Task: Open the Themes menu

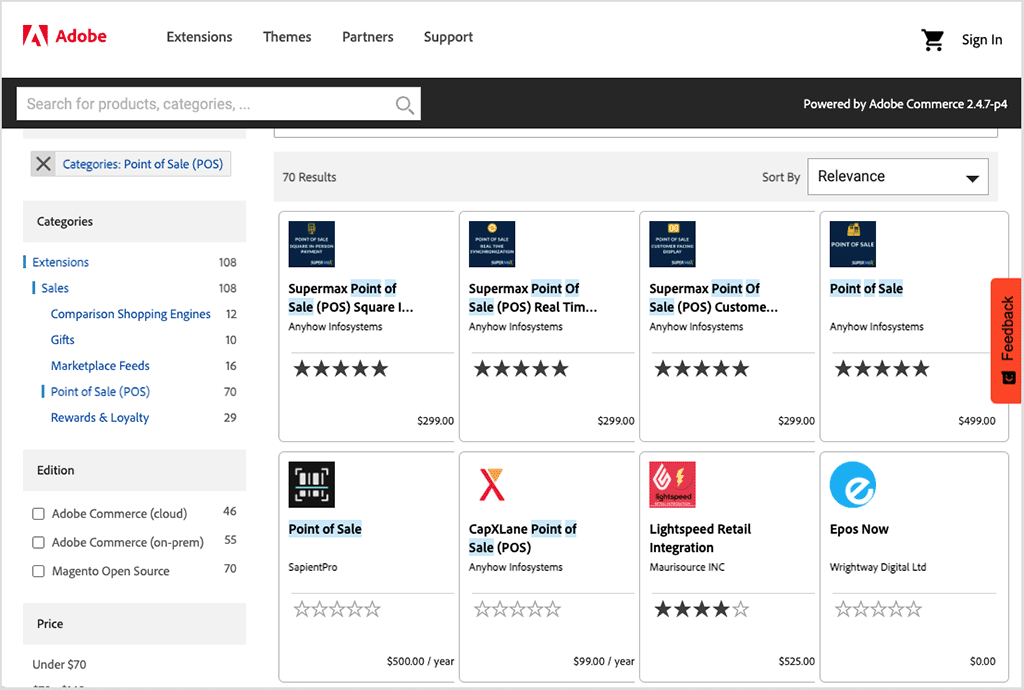Action: coord(287,37)
